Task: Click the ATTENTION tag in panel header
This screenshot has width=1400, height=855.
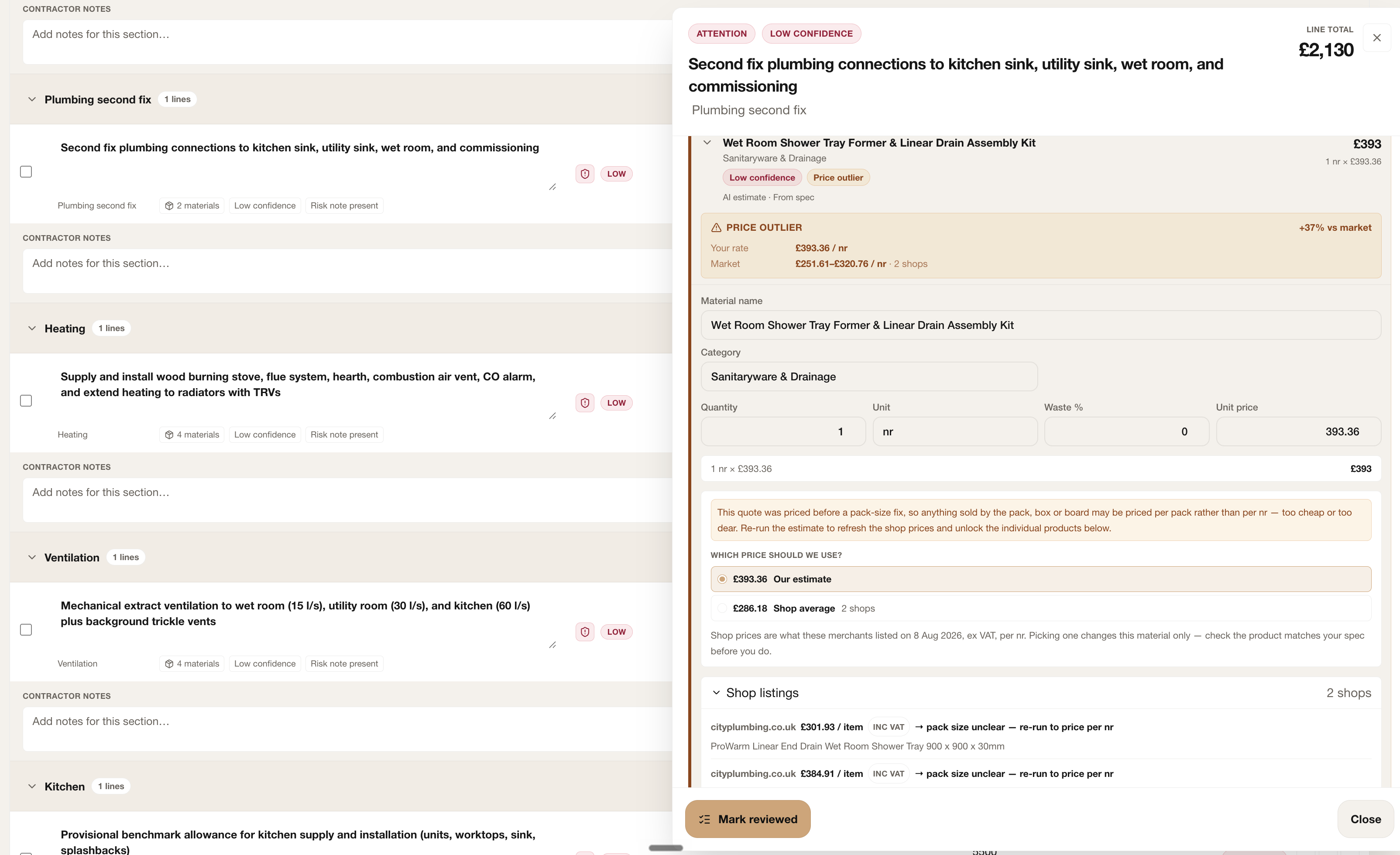Action: click(x=721, y=34)
